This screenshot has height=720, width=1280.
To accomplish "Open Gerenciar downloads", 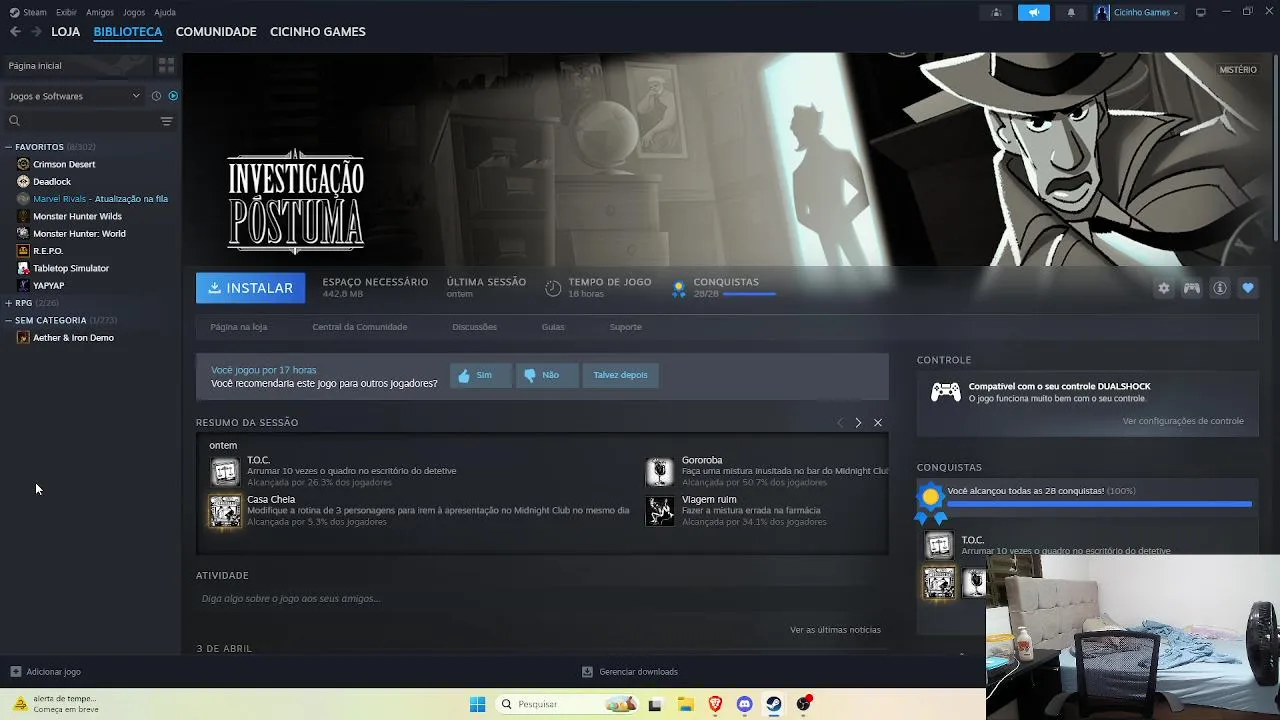I will (x=630, y=672).
